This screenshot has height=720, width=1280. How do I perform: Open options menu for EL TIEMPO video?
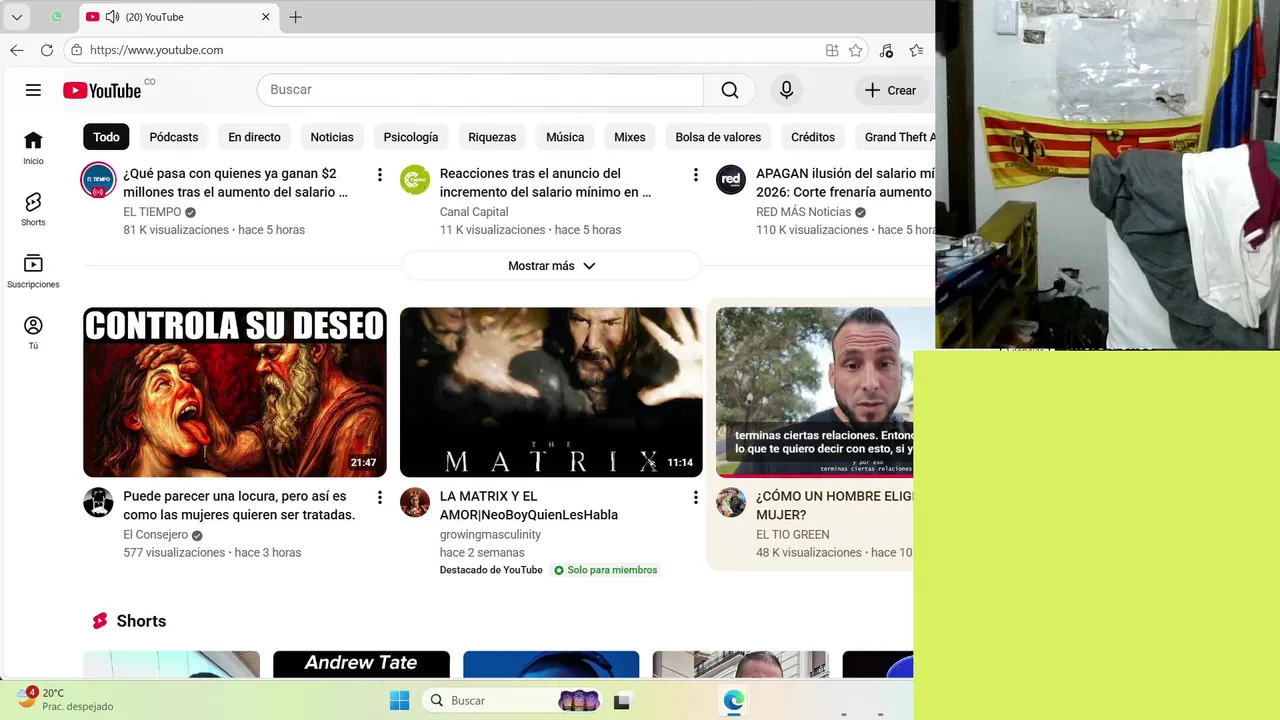tap(379, 175)
